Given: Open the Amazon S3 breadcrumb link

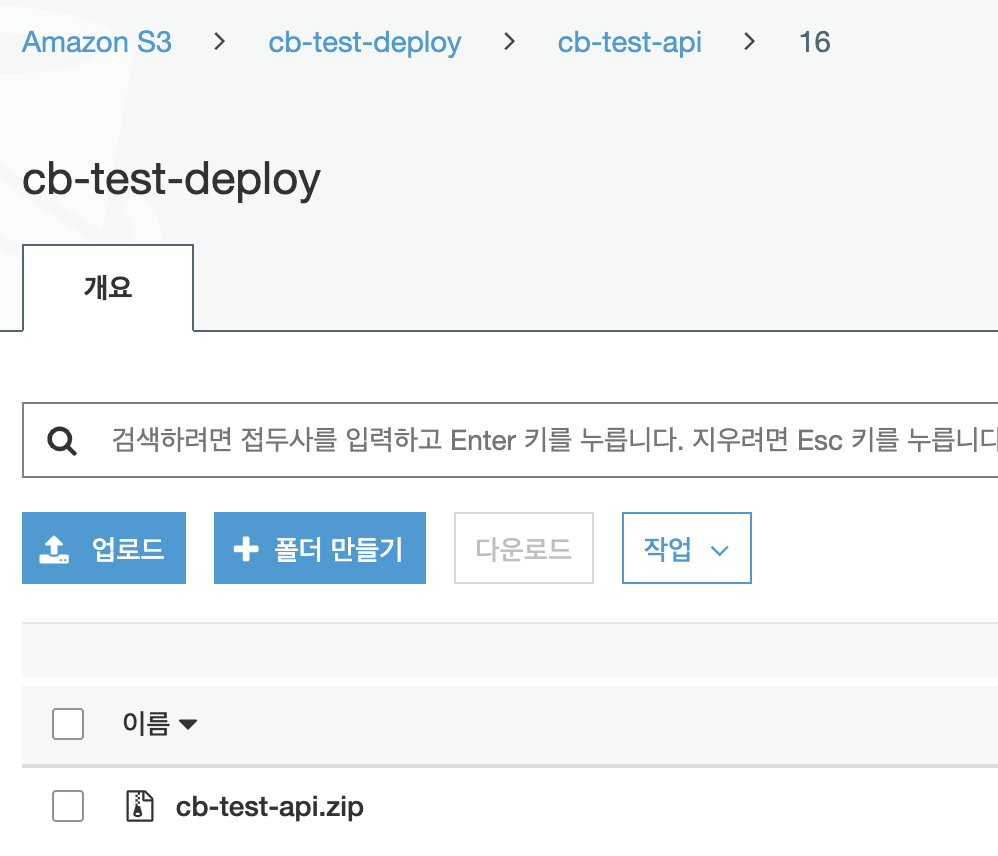Looking at the screenshot, I should click(97, 42).
